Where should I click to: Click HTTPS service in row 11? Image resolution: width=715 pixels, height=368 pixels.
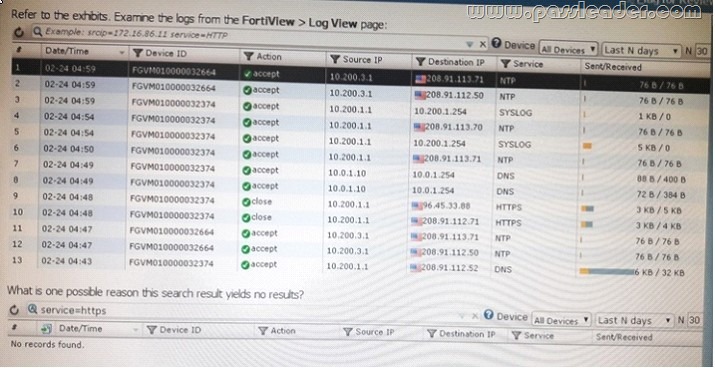(x=508, y=223)
